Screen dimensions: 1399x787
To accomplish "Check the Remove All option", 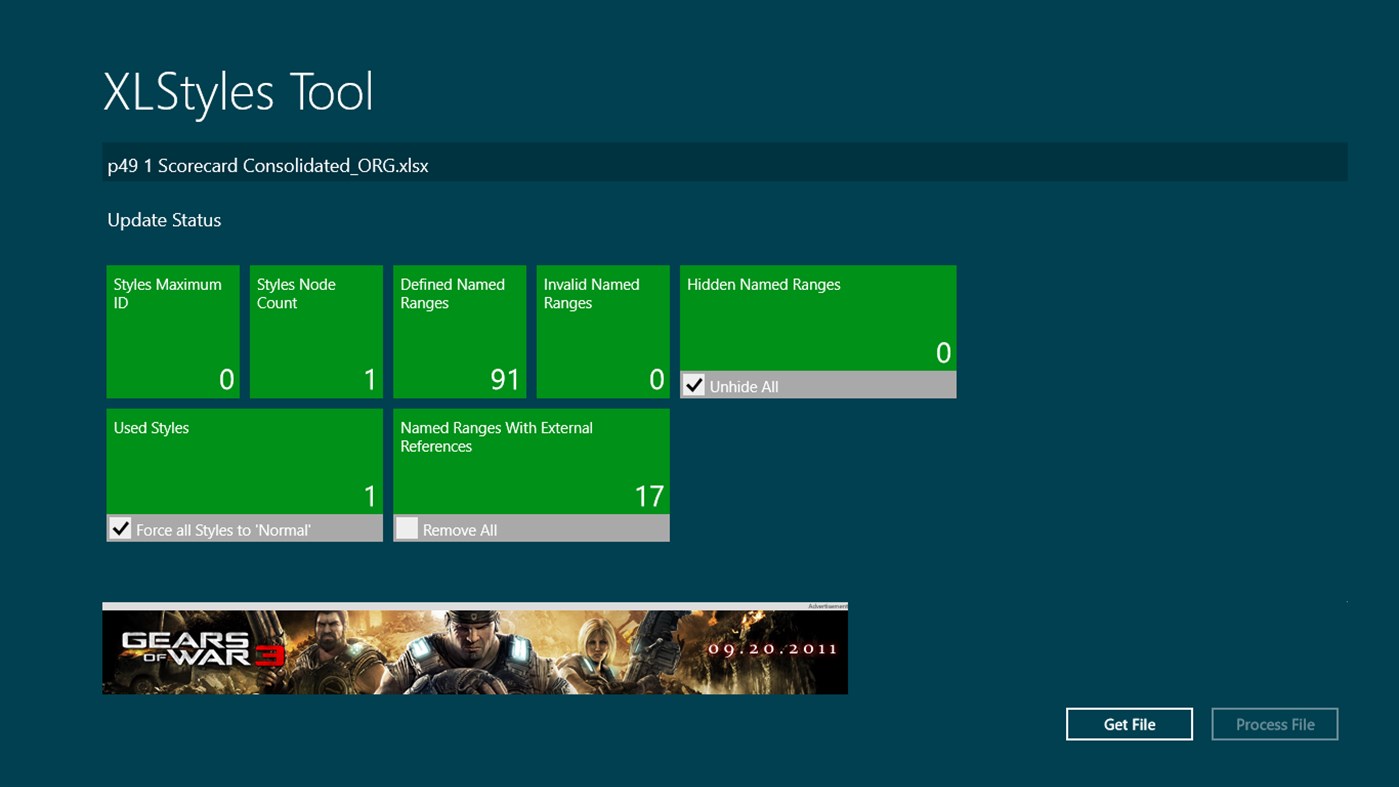I will (407, 529).
